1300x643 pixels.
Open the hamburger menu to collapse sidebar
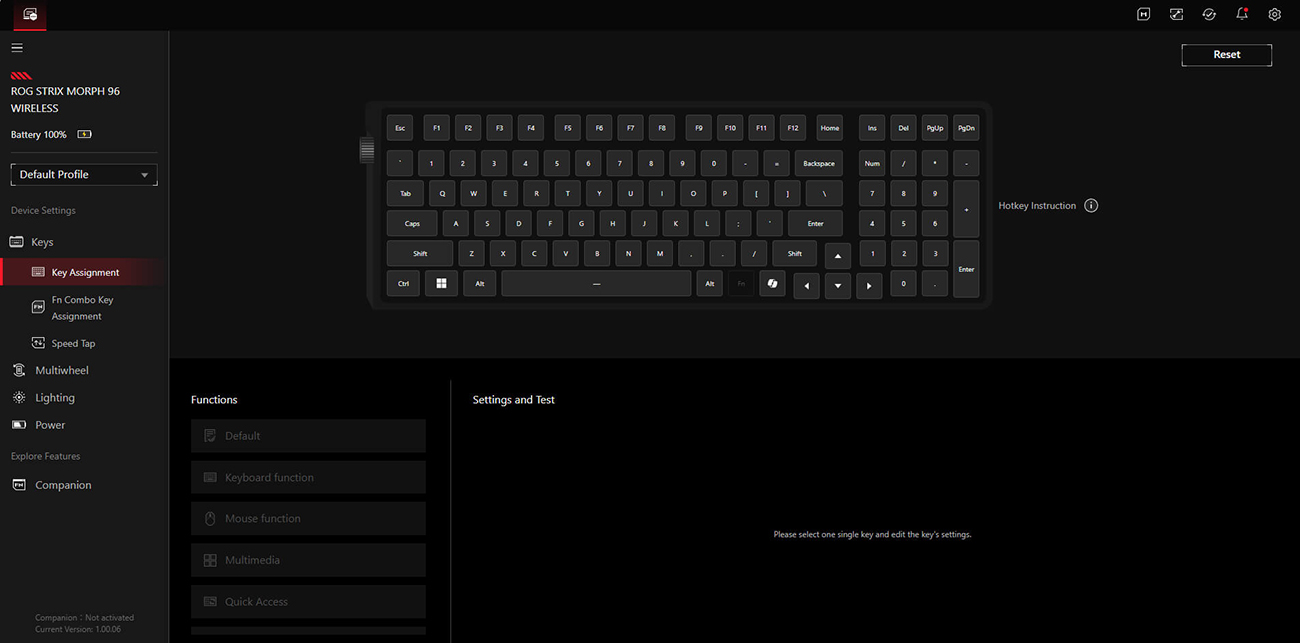[x=17, y=46]
